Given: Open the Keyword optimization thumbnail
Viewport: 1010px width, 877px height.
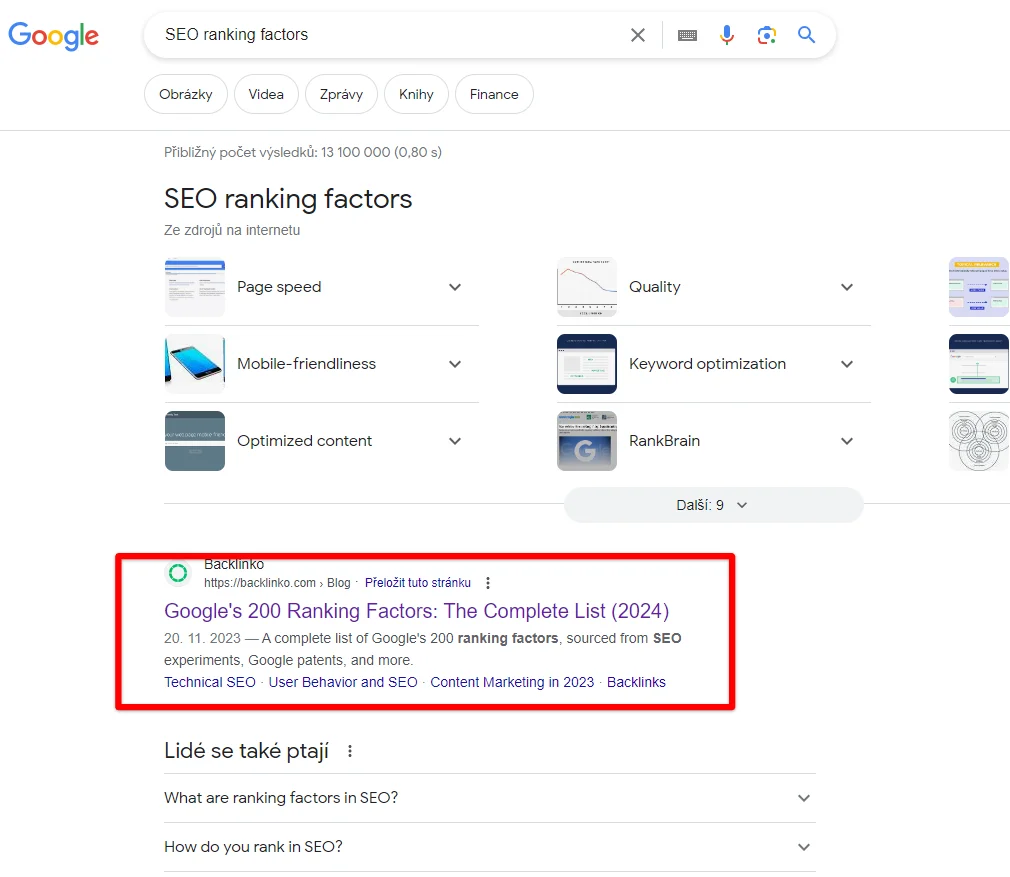Looking at the screenshot, I should 587,364.
